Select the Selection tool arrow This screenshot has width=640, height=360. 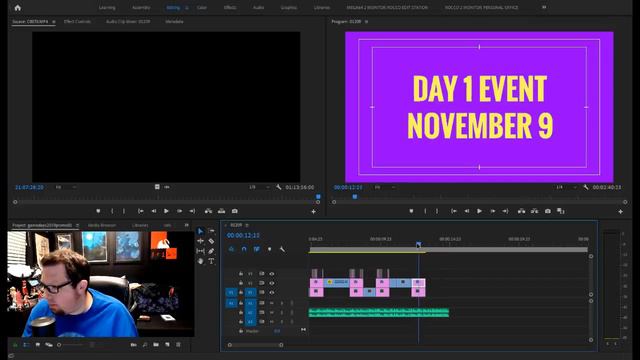(200, 231)
